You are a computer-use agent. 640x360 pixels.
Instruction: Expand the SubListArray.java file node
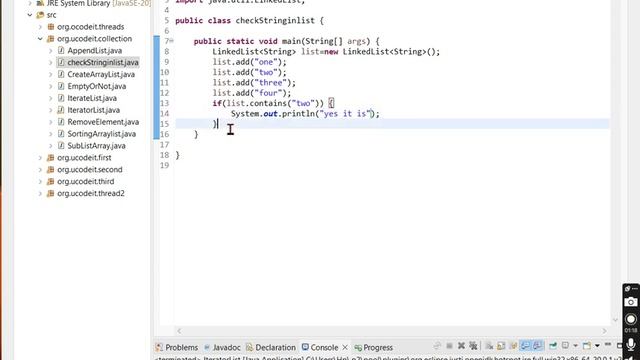51,146
